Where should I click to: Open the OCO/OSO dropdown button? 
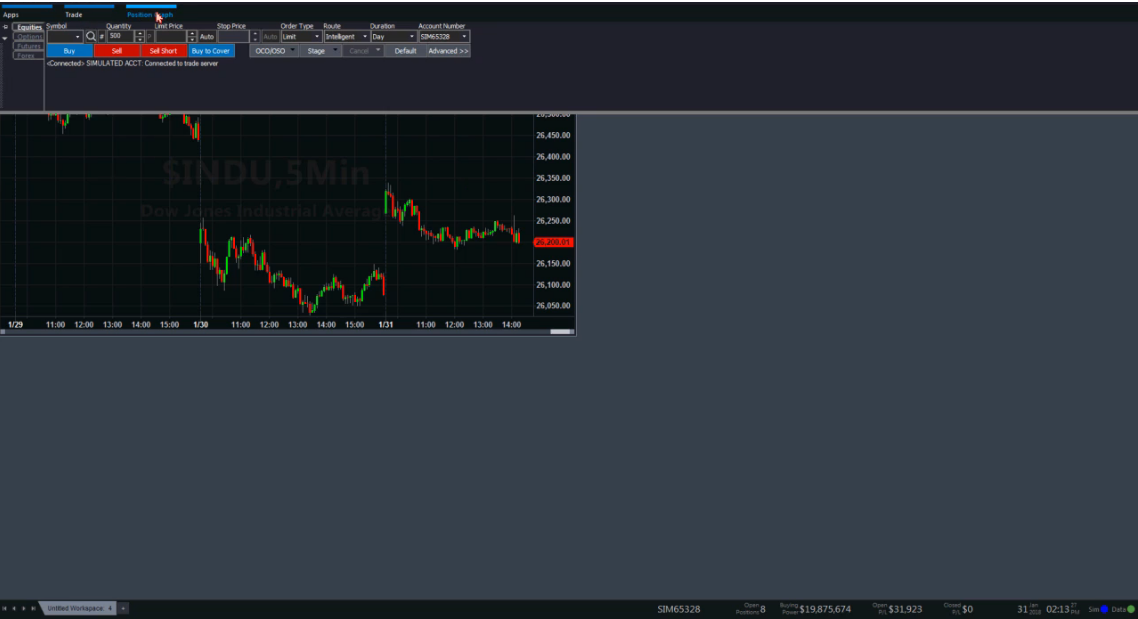click(x=274, y=51)
